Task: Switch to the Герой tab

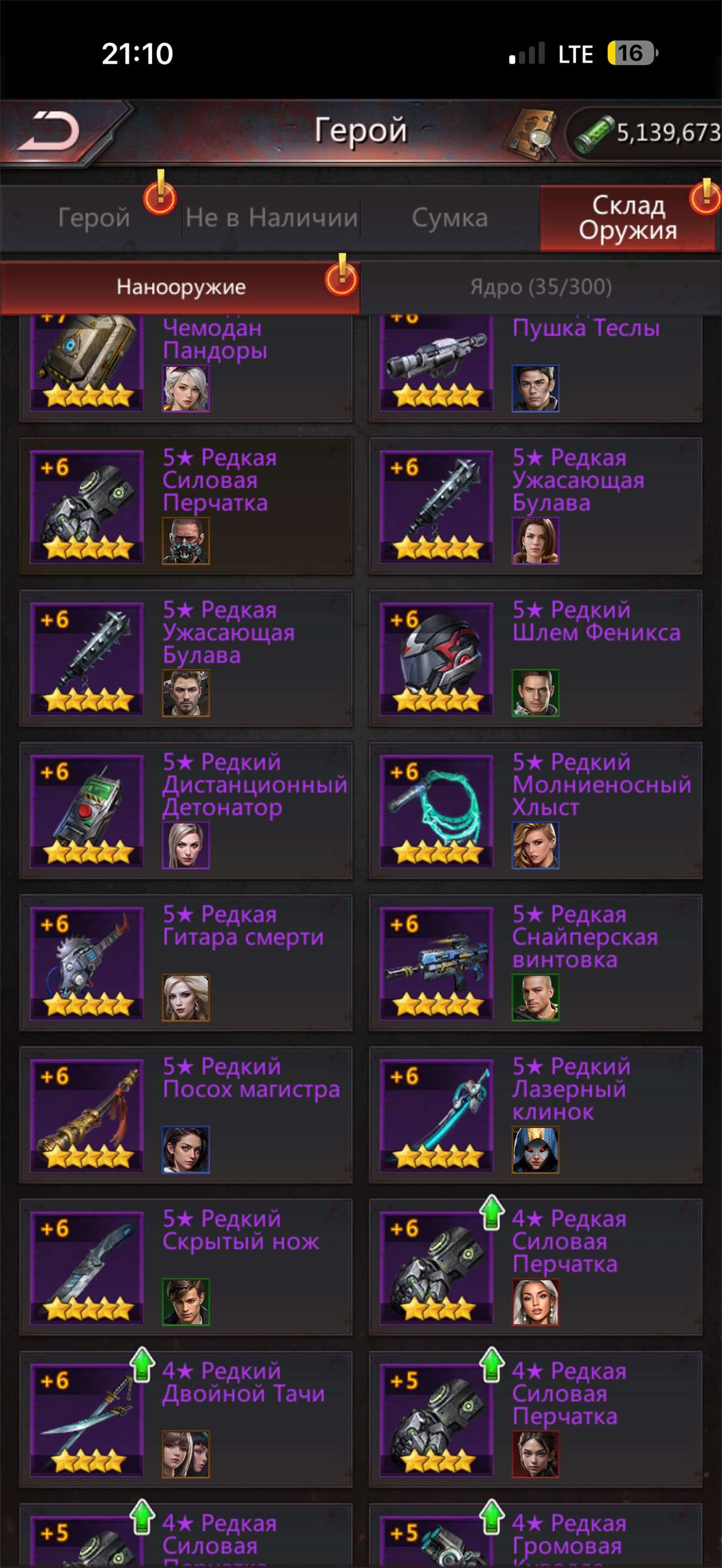Action: [x=94, y=218]
